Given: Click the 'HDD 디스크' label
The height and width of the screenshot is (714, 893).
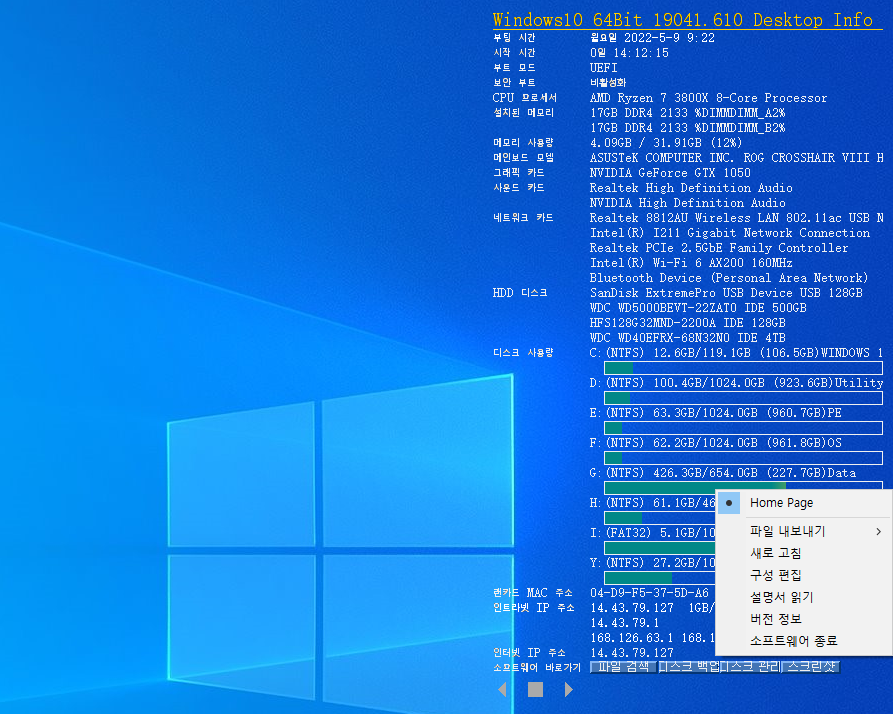Looking at the screenshot, I should (x=520, y=293).
